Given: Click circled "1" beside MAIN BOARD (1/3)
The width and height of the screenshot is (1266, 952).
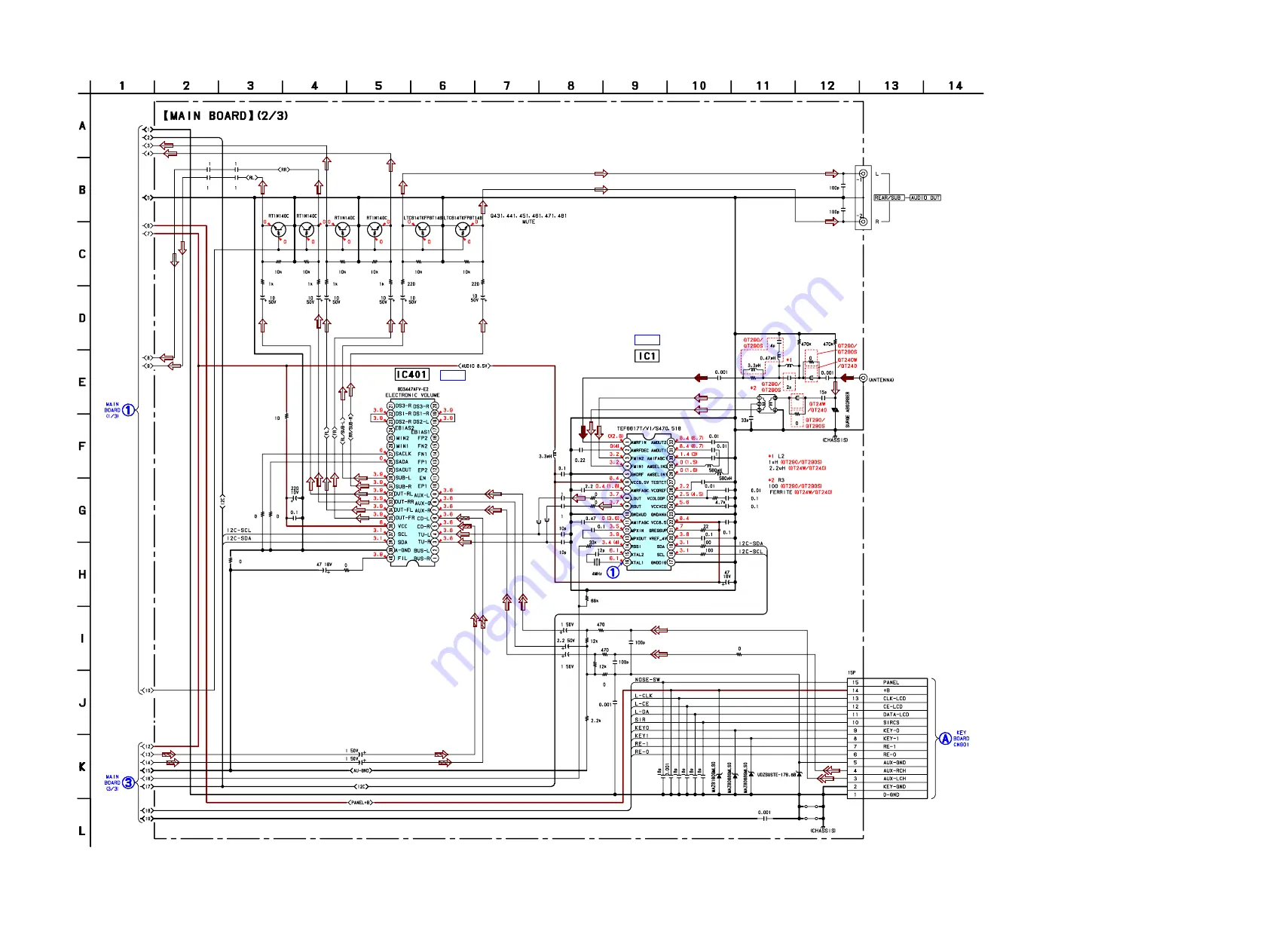Looking at the screenshot, I should tap(129, 410).
